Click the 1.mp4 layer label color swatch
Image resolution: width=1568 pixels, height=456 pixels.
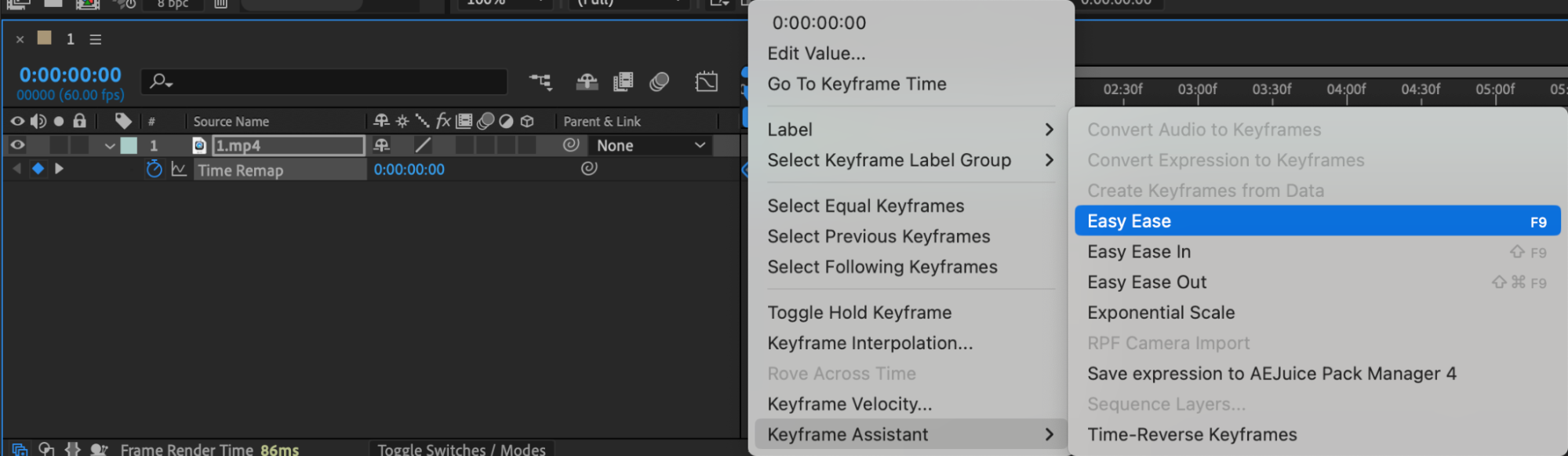[x=129, y=145]
